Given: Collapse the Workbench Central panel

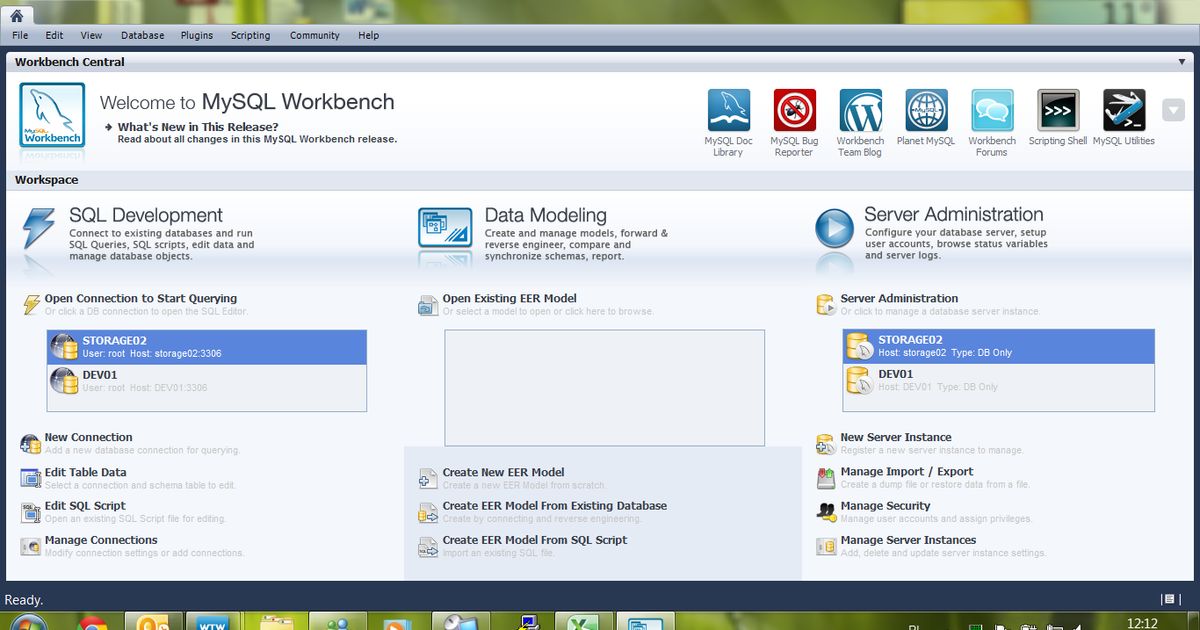Looking at the screenshot, I should point(1181,62).
